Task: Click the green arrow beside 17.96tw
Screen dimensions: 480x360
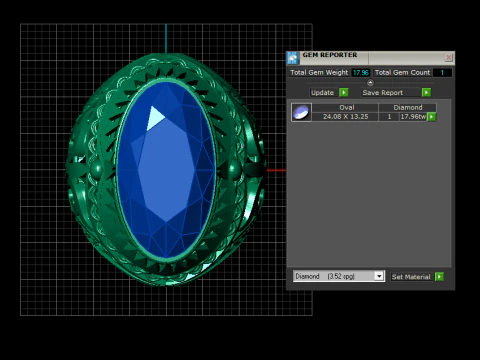Action: coord(432,117)
